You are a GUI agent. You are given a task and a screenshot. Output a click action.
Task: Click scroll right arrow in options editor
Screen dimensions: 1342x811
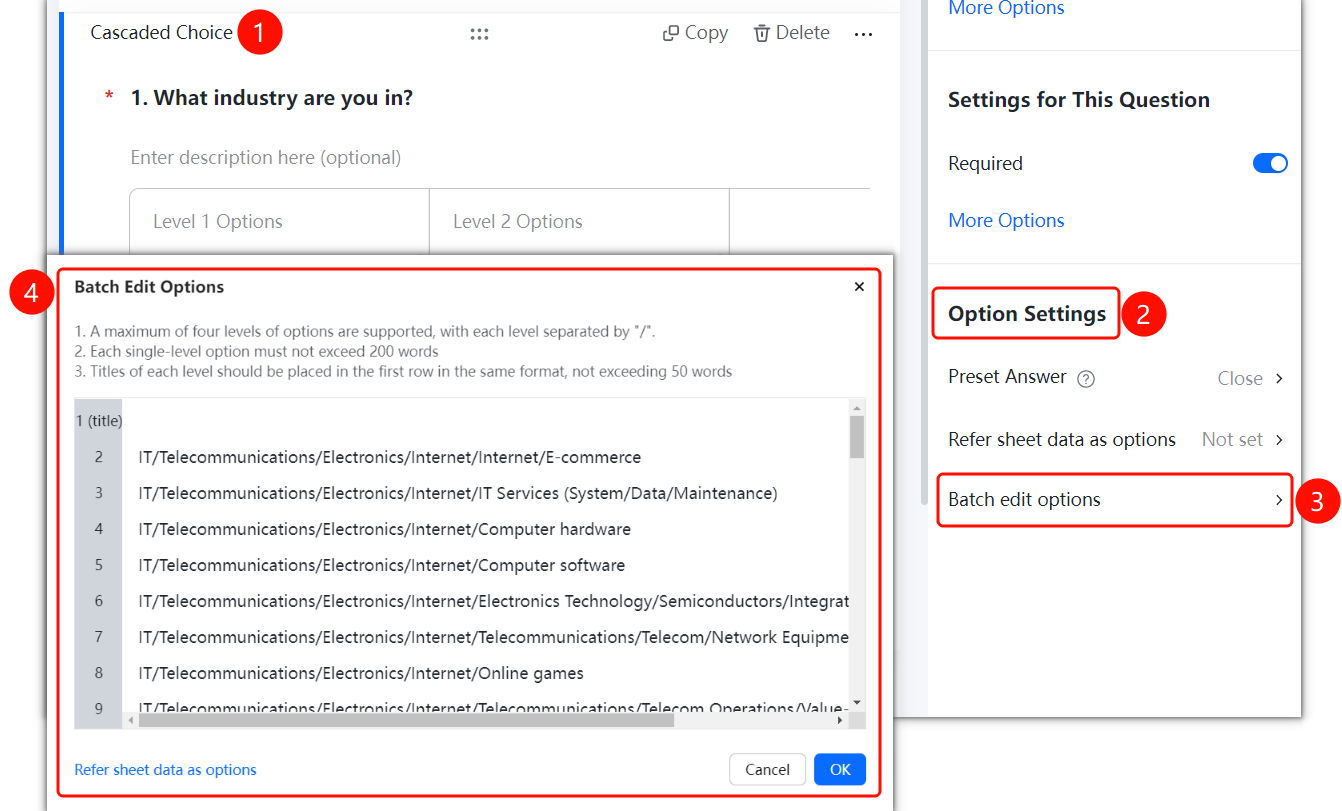(840, 720)
